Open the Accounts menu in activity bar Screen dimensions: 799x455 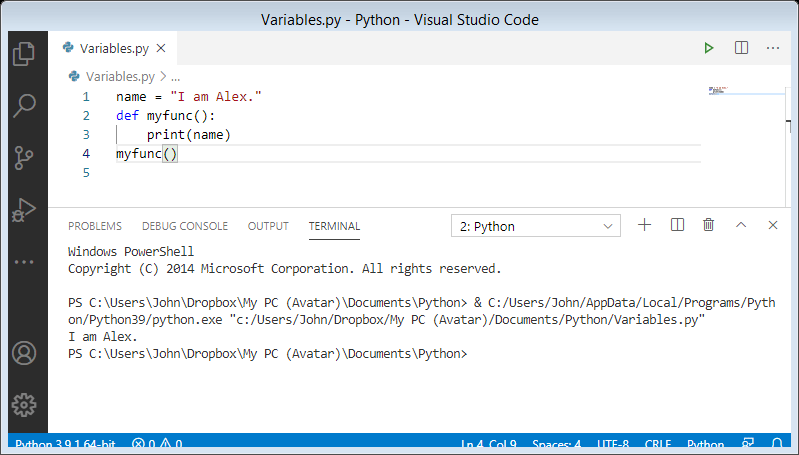tap(24, 354)
